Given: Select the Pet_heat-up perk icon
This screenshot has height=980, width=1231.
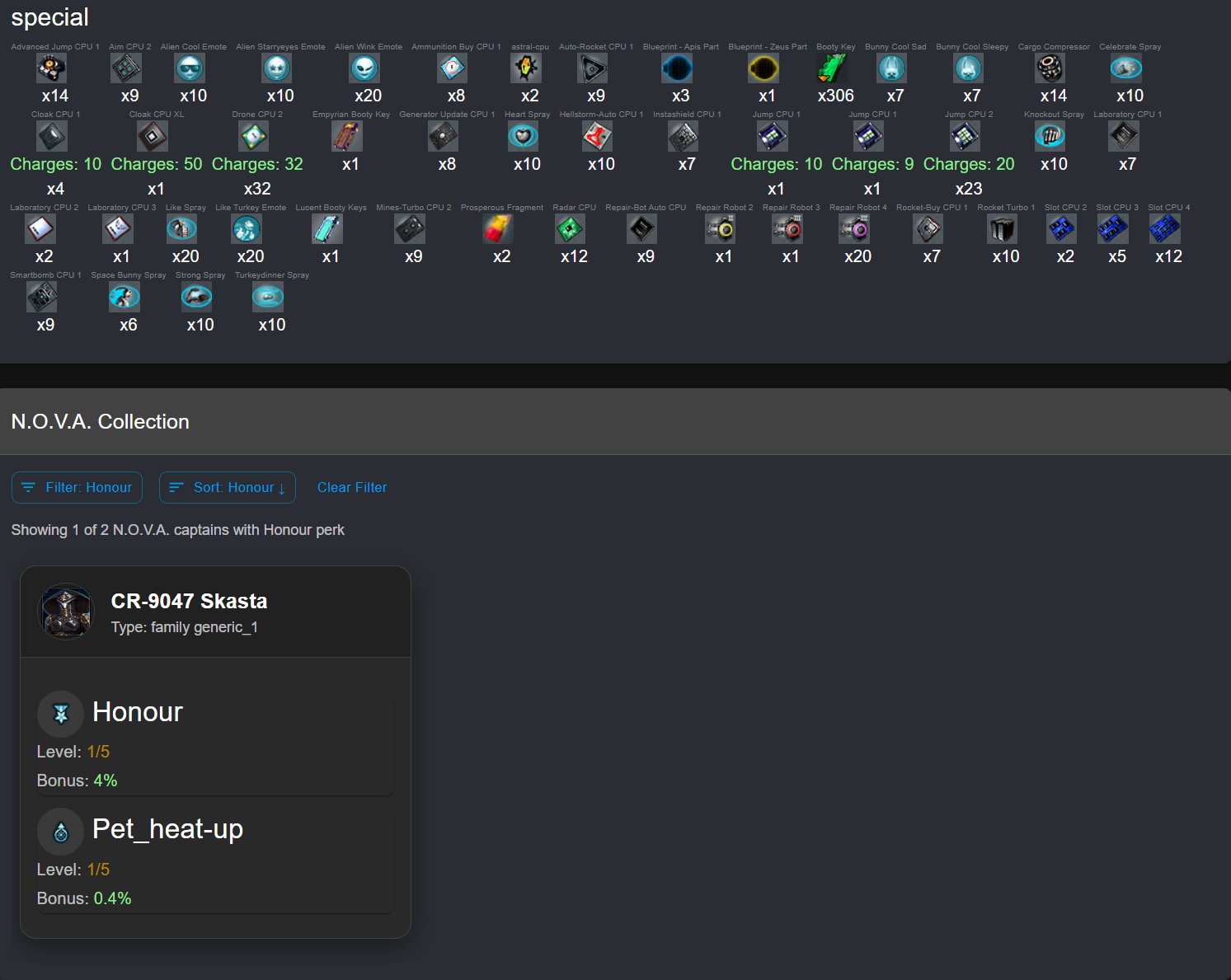Looking at the screenshot, I should pyautogui.click(x=60, y=832).
